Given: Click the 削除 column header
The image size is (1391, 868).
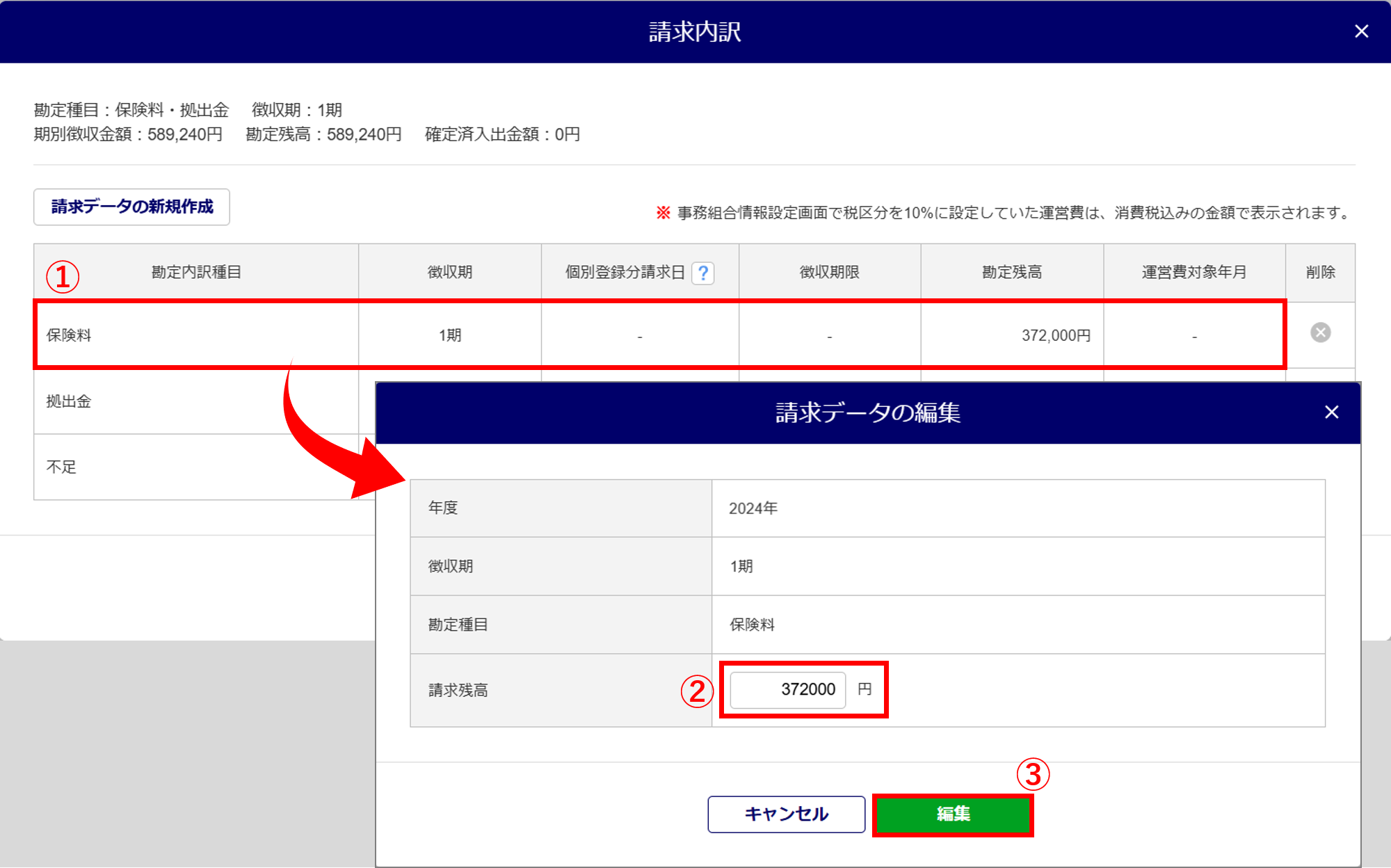Looking at the screenshot, I should [x=1320, y=272].
